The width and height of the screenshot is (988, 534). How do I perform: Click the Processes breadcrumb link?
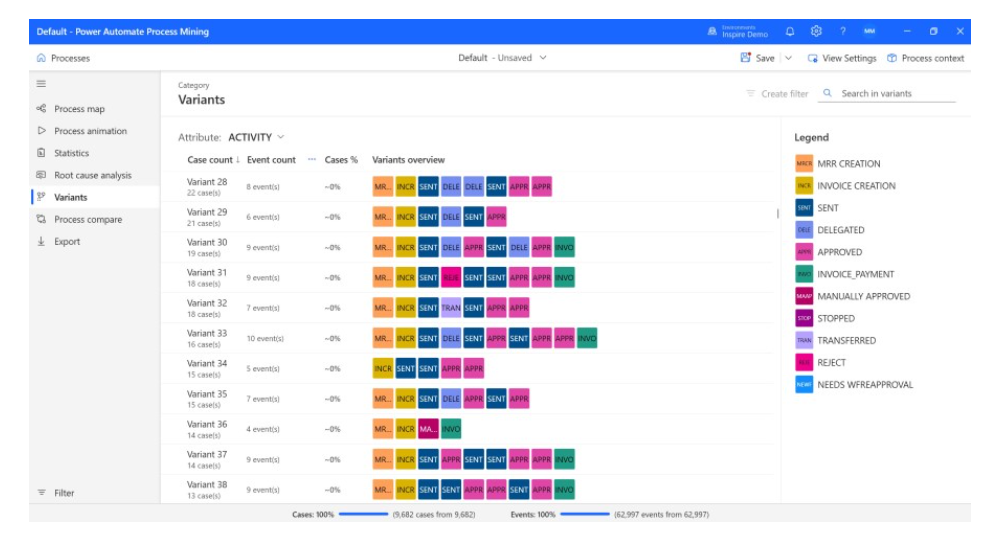tap(70, 58)
